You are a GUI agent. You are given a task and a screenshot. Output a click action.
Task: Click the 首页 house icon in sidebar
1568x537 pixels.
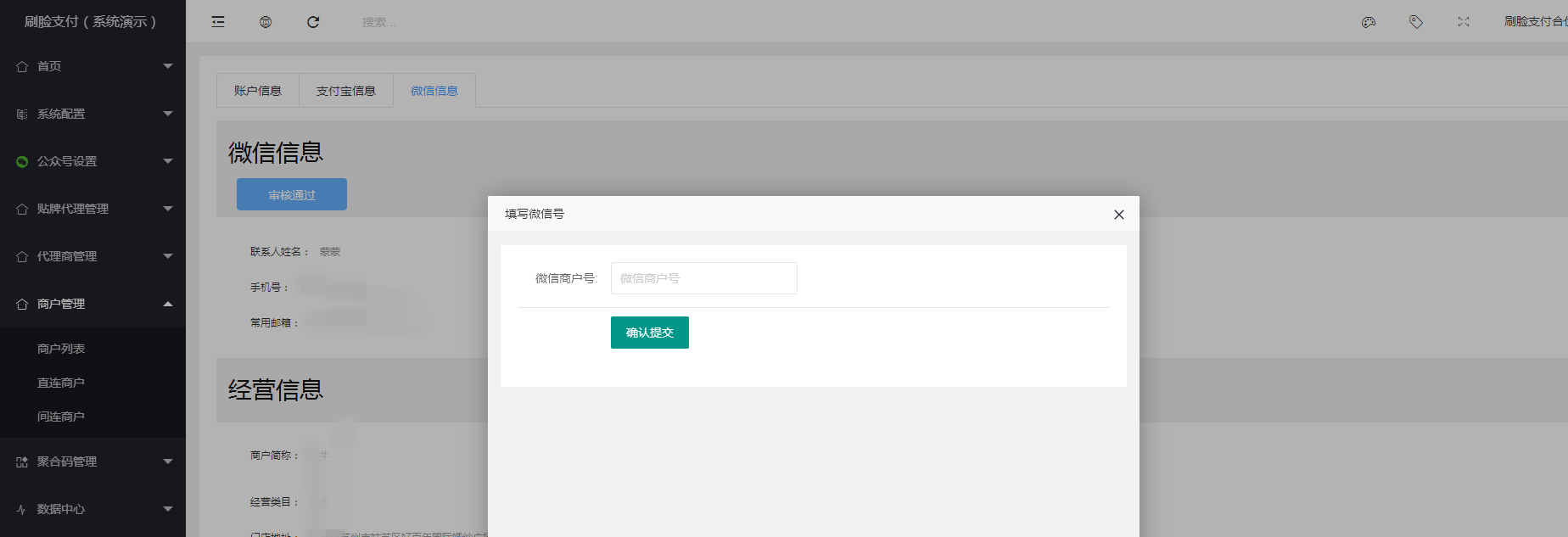click(22, 66)
